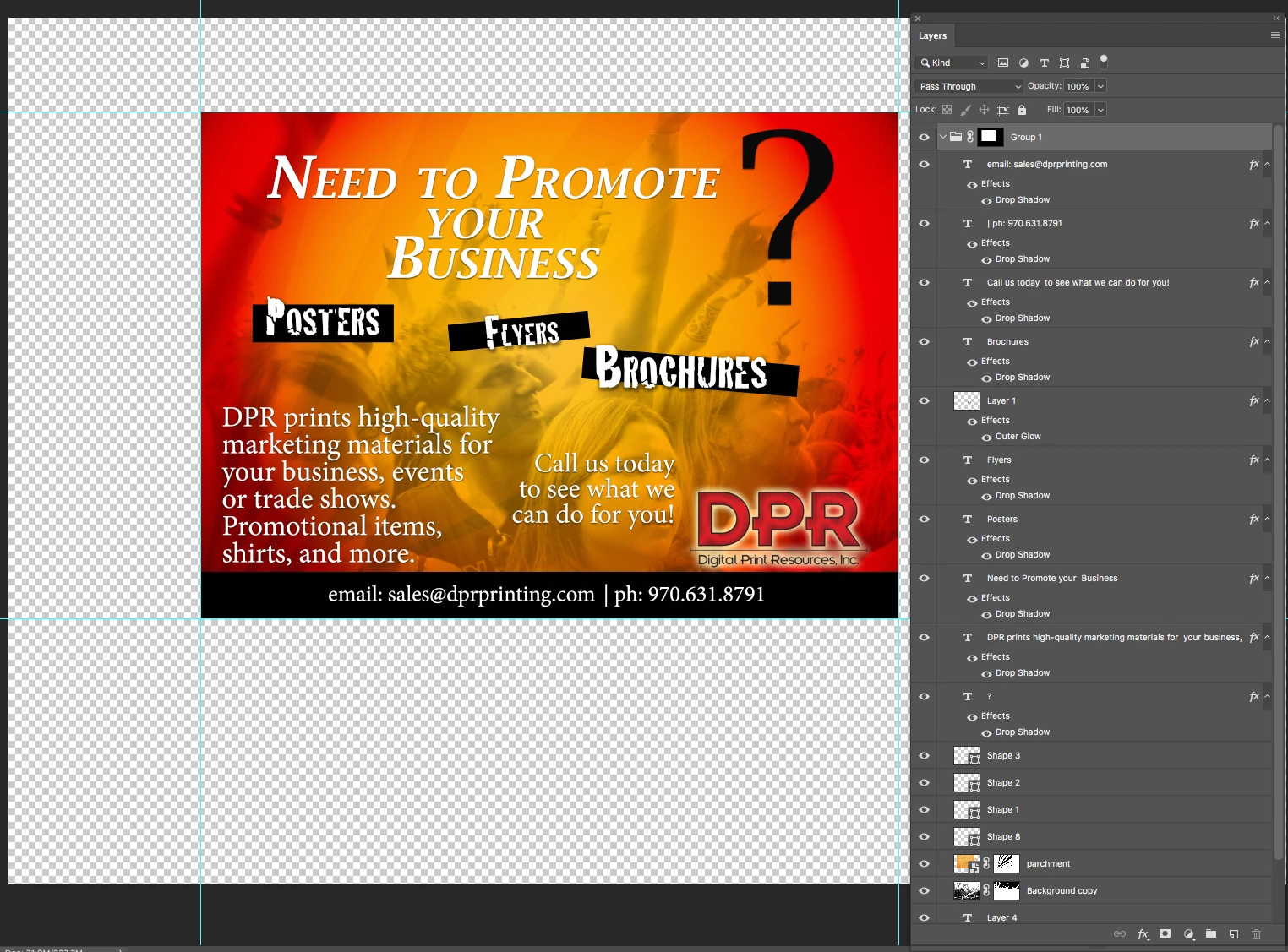Add layer mask icon at panel bottom
Image resolution: width=1288 pixels, height=952 pixels.
pyautogui.click(x=1165, y=933)
